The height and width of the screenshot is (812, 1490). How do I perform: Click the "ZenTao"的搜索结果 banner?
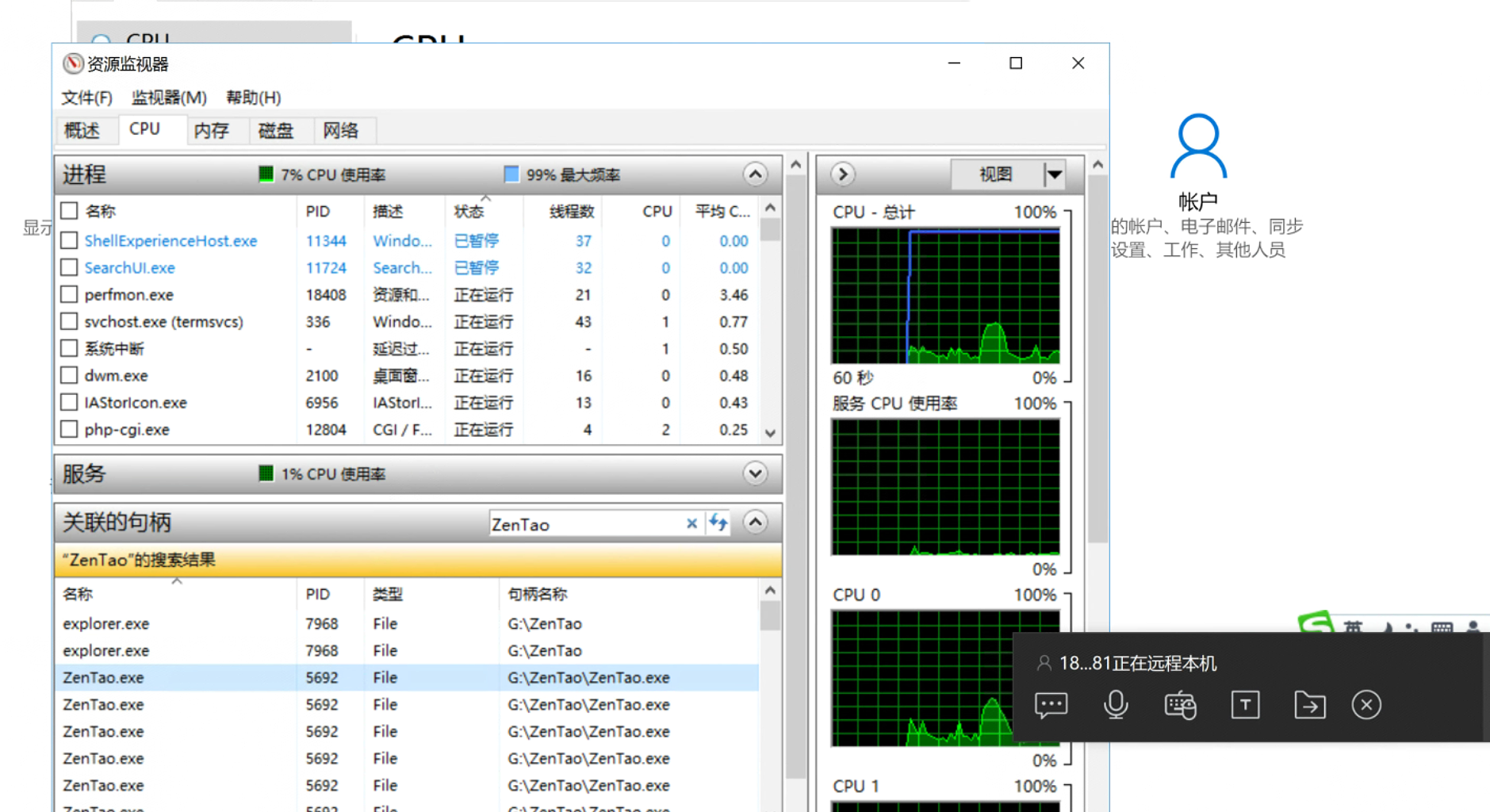418,560
